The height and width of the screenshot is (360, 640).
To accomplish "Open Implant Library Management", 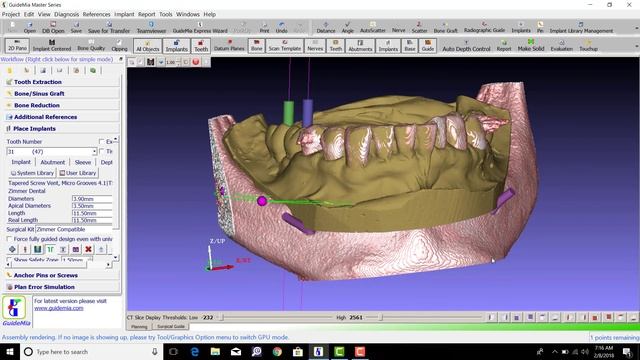I will coord(581,27).
